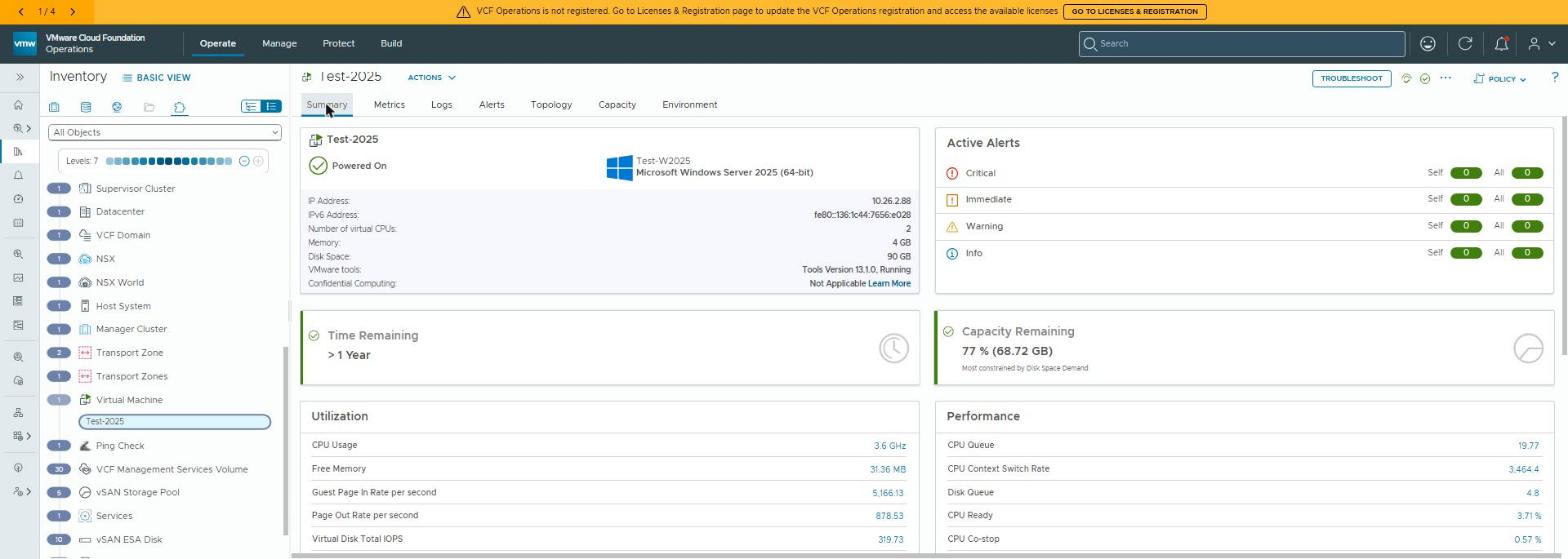Switch to tree hierarchy view toggle
1568x559 pixels.
[251, 106]
